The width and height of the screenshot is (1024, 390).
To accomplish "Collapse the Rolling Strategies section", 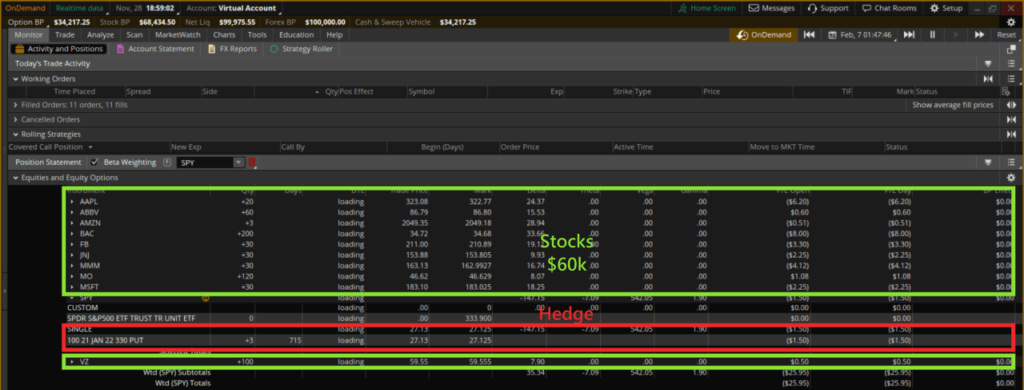I will click(15, 134).
